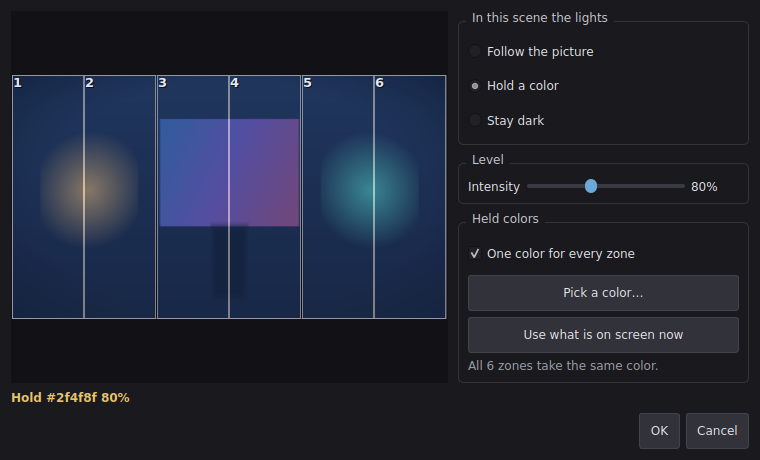This screenshot has width=760, height=460.
Task: Select zone 2 in the preview
Action: 120,197
